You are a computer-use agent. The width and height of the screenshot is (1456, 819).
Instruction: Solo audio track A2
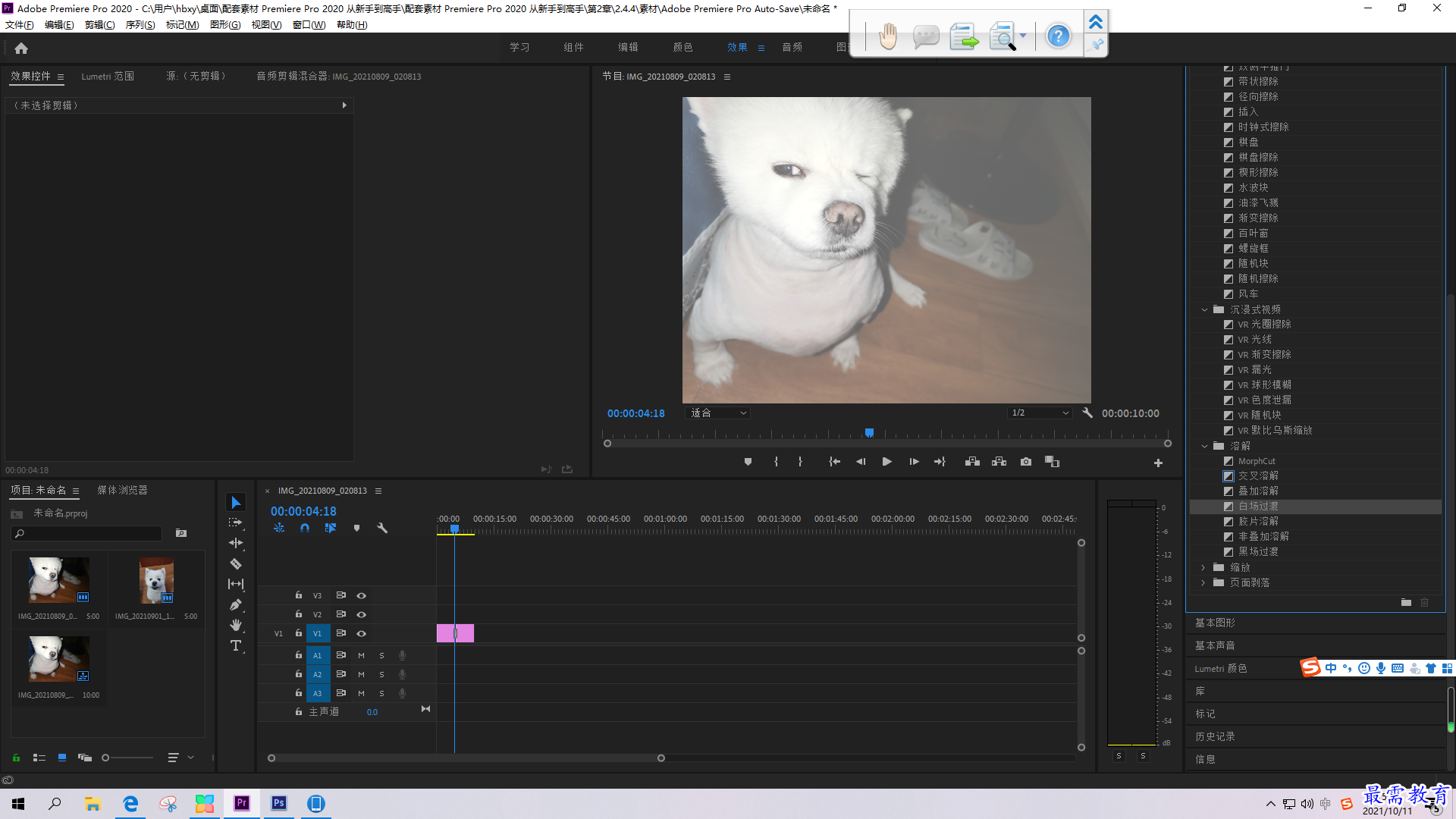click(x=381, y=674)
